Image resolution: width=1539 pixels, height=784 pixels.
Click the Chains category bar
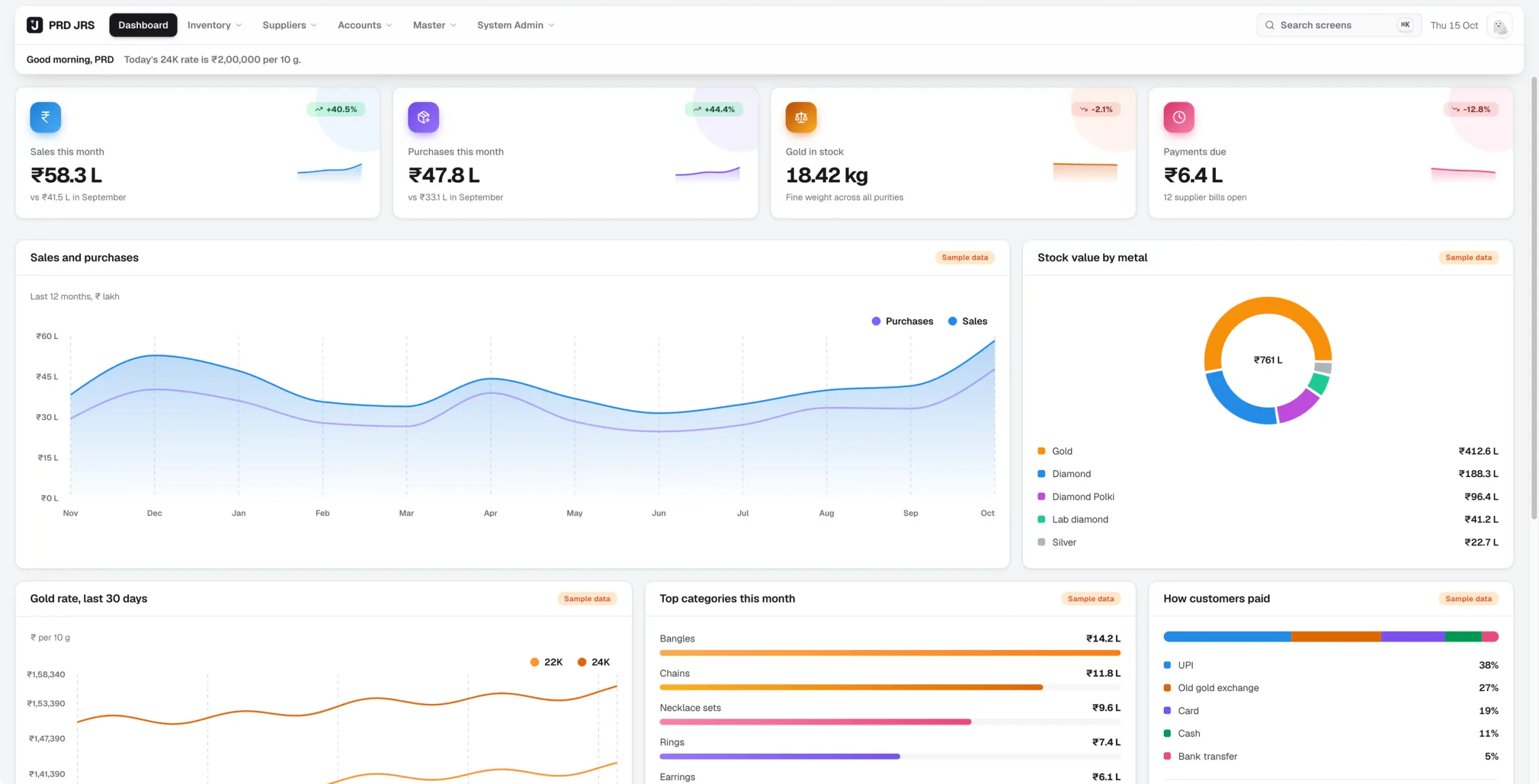click(x=890, y=688)
